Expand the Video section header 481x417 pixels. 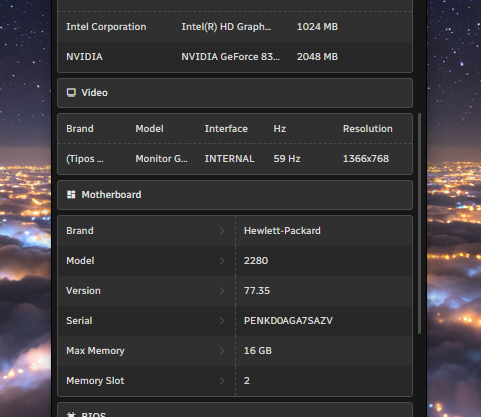235,93
